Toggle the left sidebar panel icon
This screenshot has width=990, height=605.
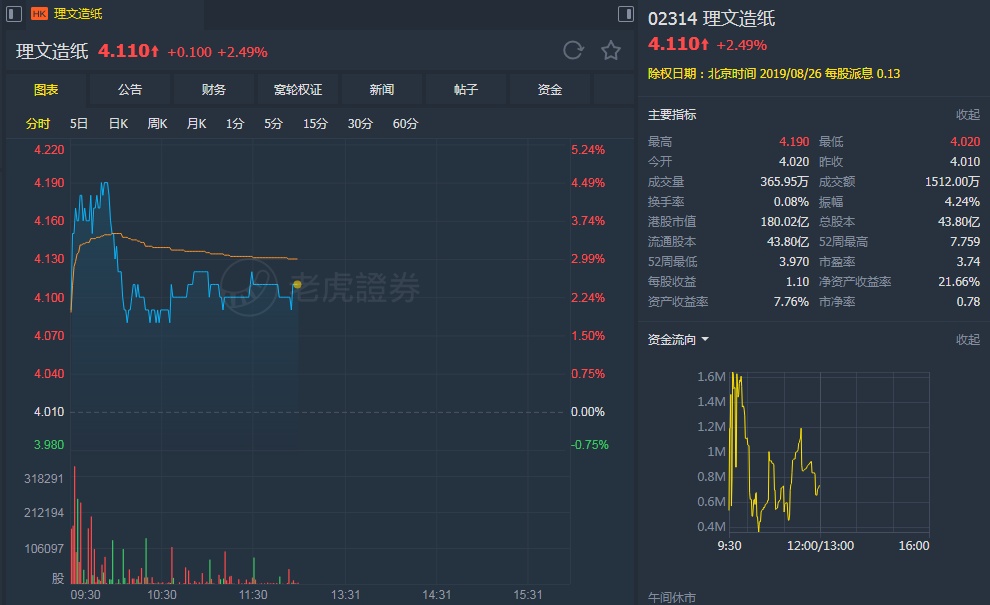(16, 14)
